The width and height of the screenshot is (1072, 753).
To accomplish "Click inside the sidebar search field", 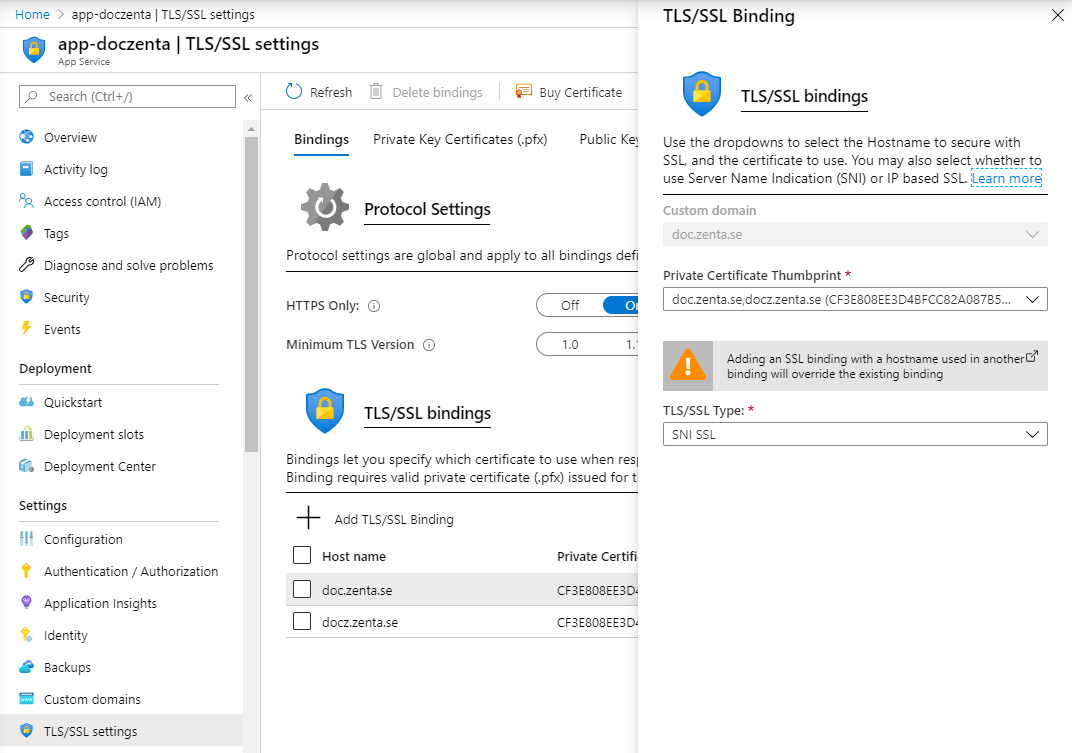I will click(x=127, y=96).
